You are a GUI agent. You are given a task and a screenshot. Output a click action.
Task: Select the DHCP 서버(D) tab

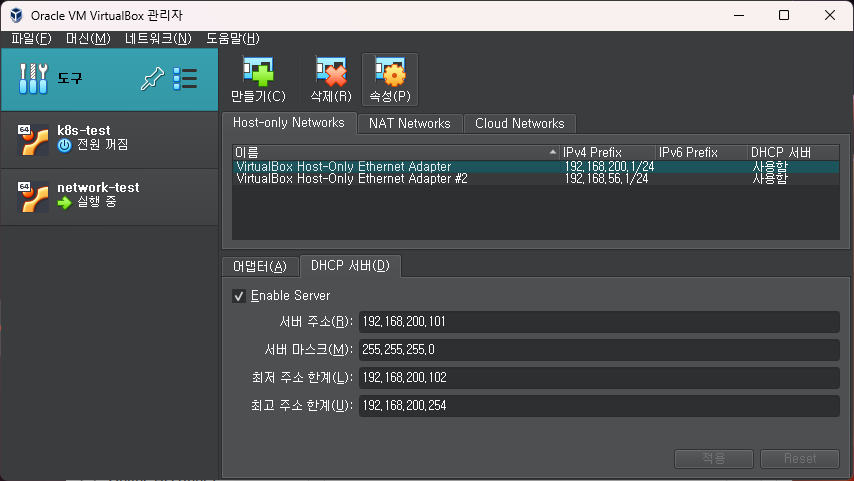[350, 266]
